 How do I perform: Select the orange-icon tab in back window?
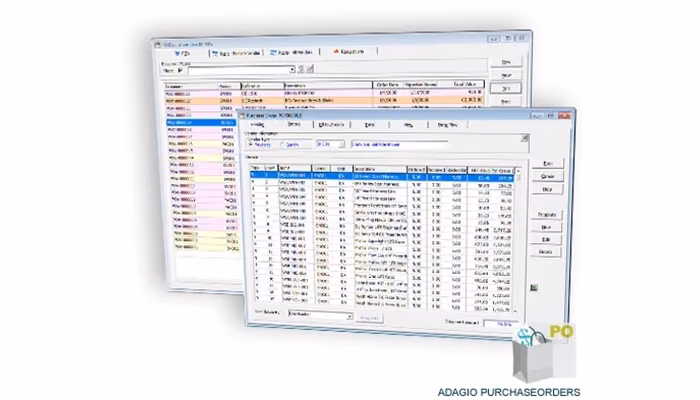coord(349,52)
